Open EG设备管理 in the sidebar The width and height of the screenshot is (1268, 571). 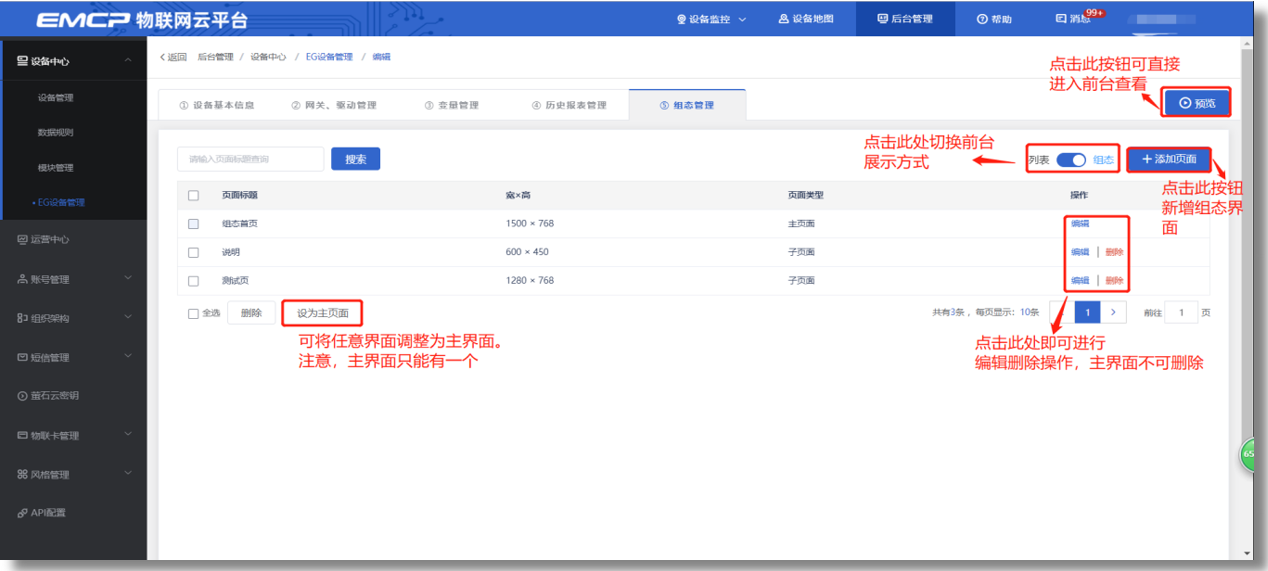pyautogui.click(x=61, y=203)
